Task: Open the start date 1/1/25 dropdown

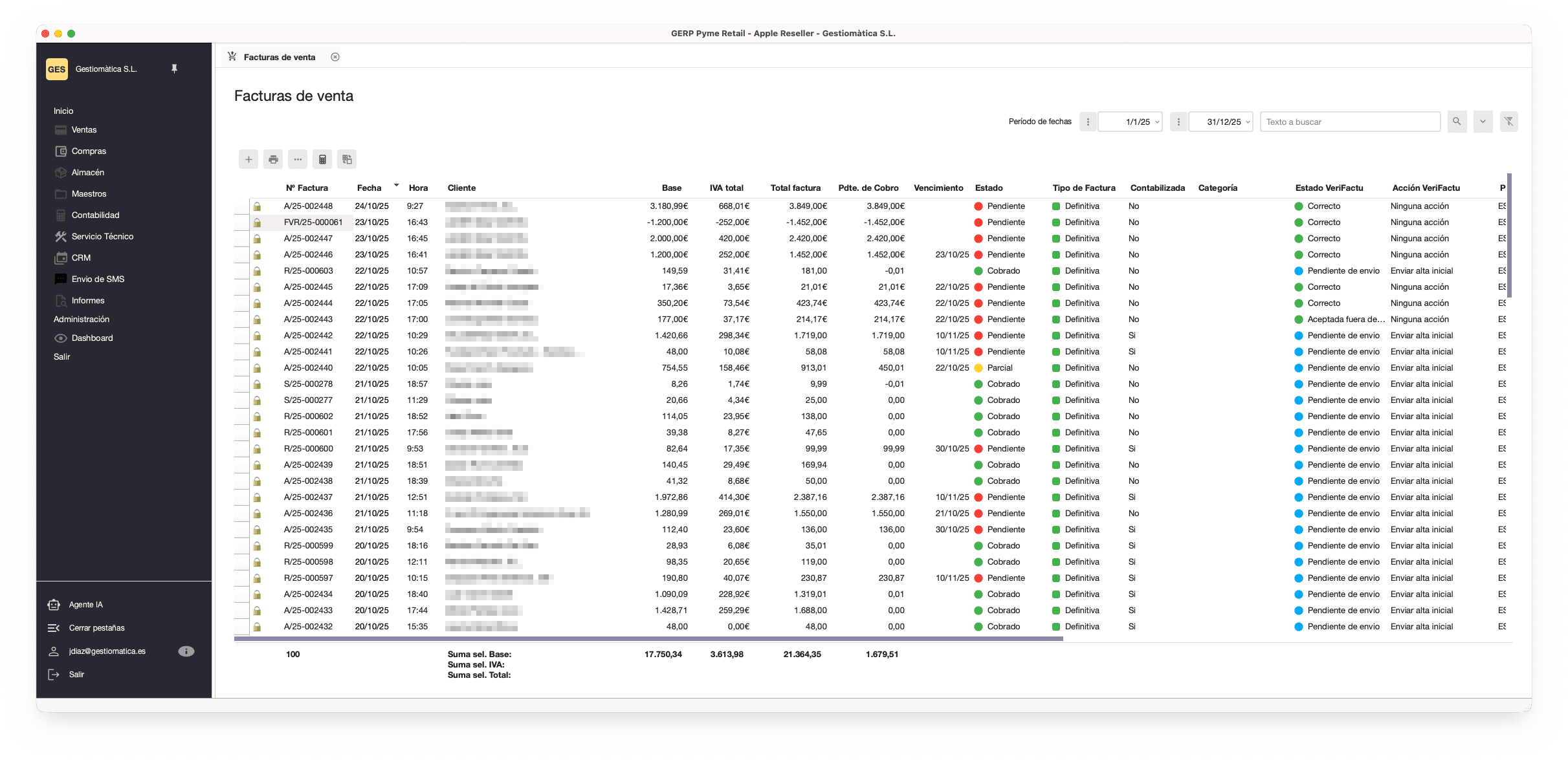Action: 1157,122
